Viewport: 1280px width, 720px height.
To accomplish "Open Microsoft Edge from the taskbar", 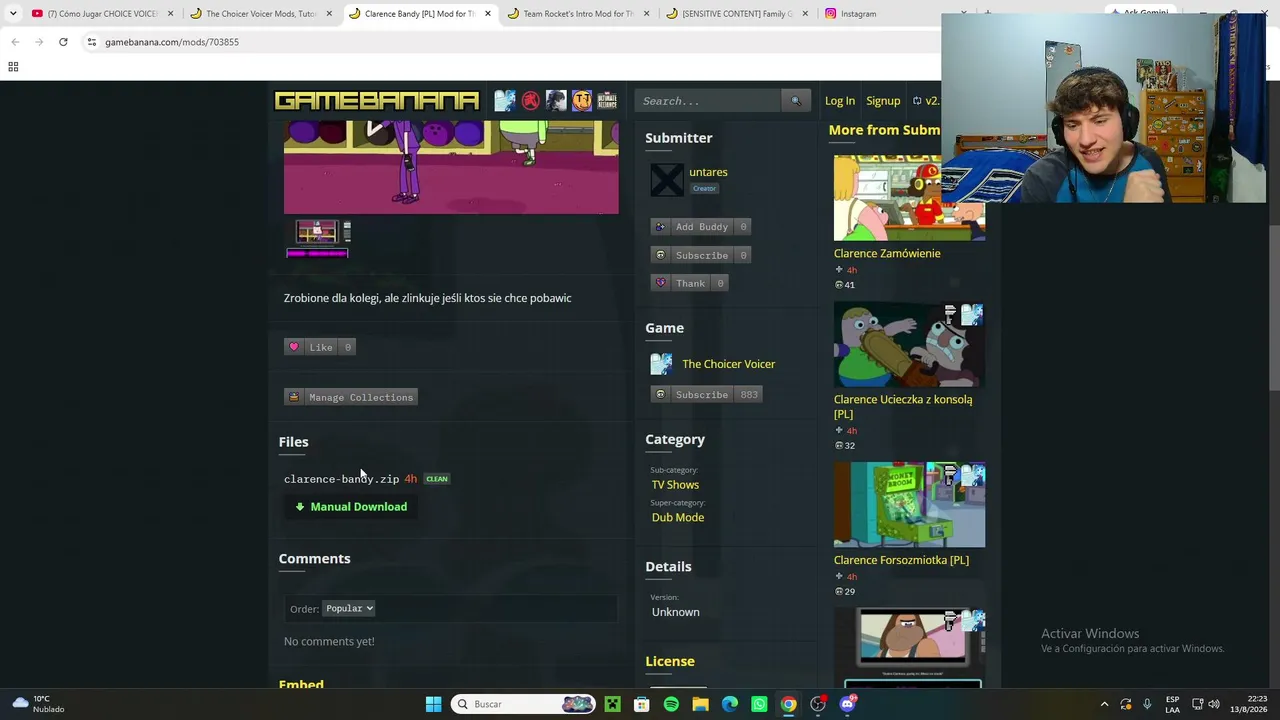I will [730, 704].
